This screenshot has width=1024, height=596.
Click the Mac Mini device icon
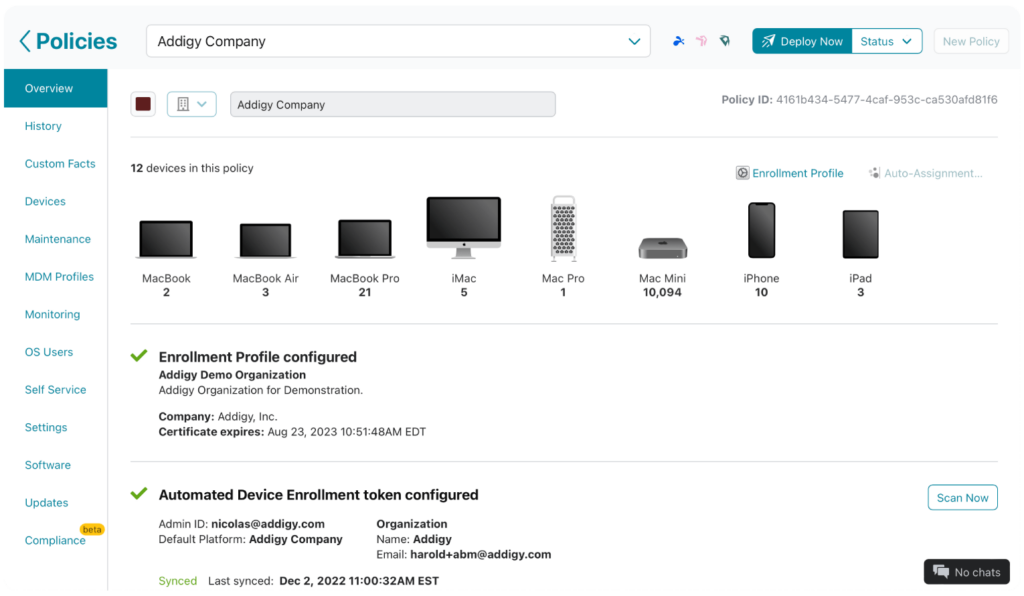[x=662, y=248]
